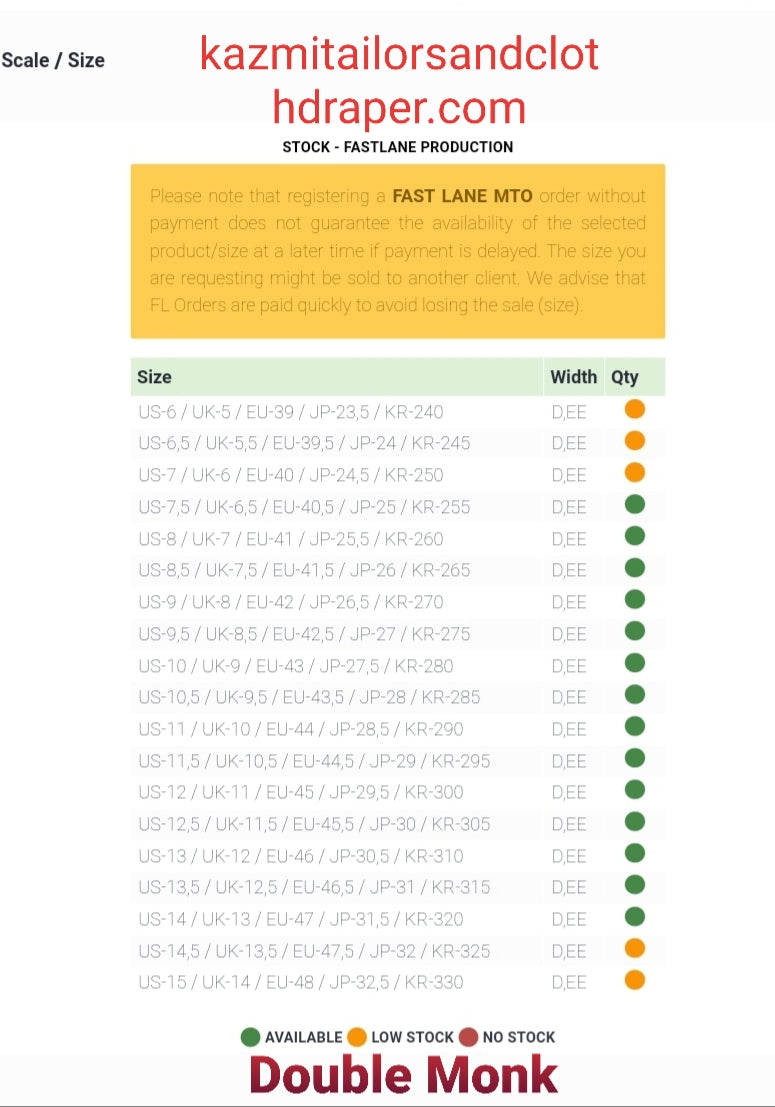Click the Width column header
Screen dimensions: 775x1107
[x=573, y=377]
